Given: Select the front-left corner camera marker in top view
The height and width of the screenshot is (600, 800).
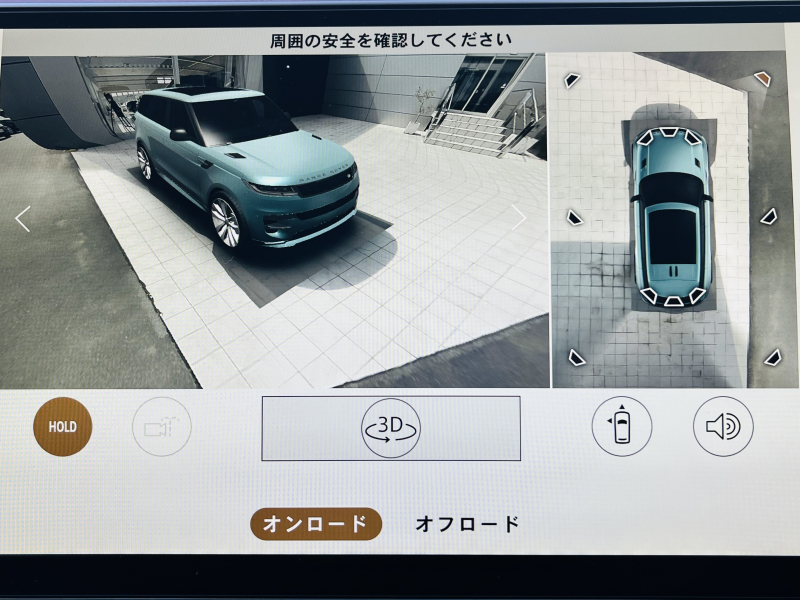Looking at the screenshot, I should coord(572,80).
